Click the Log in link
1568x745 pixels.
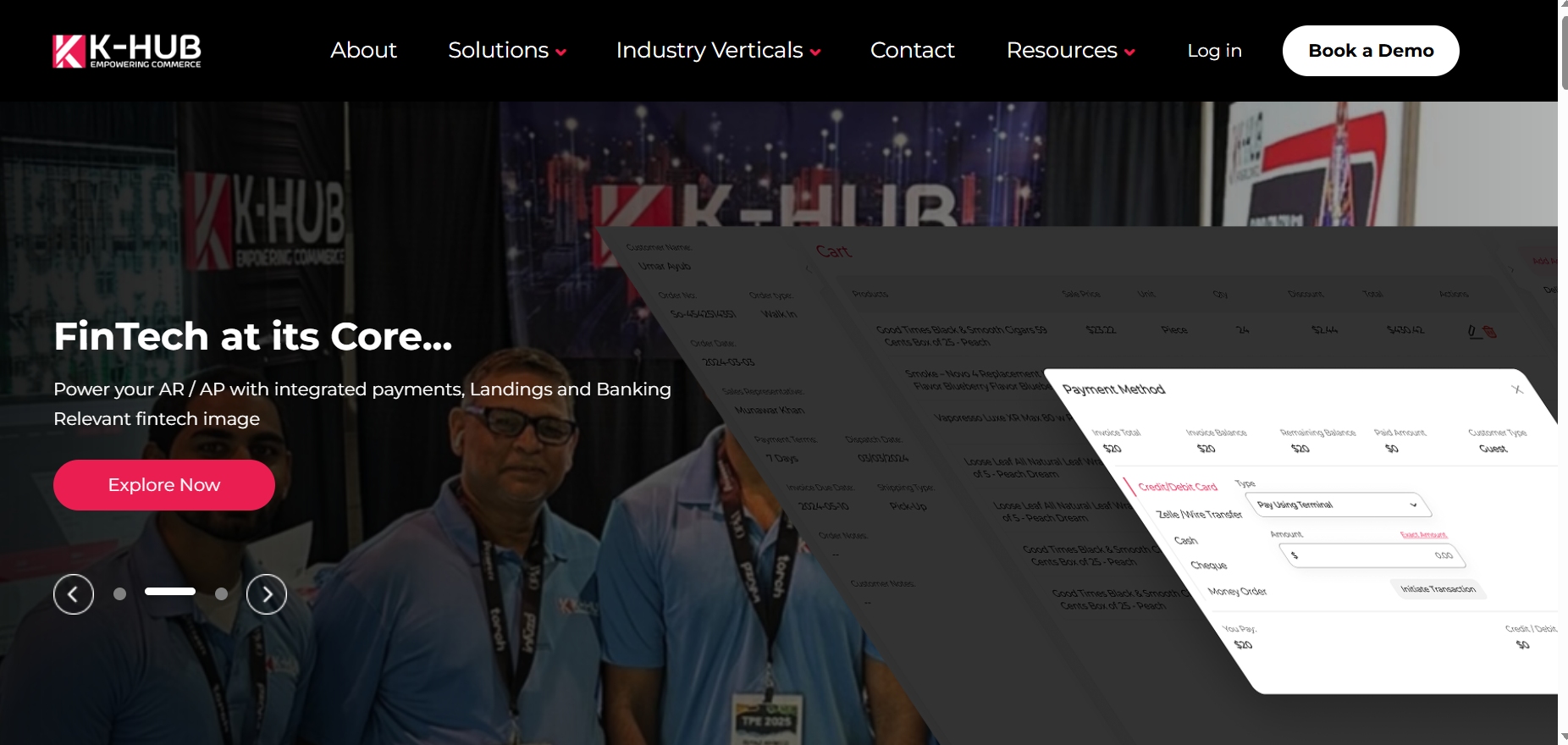tap(1214, 51)
